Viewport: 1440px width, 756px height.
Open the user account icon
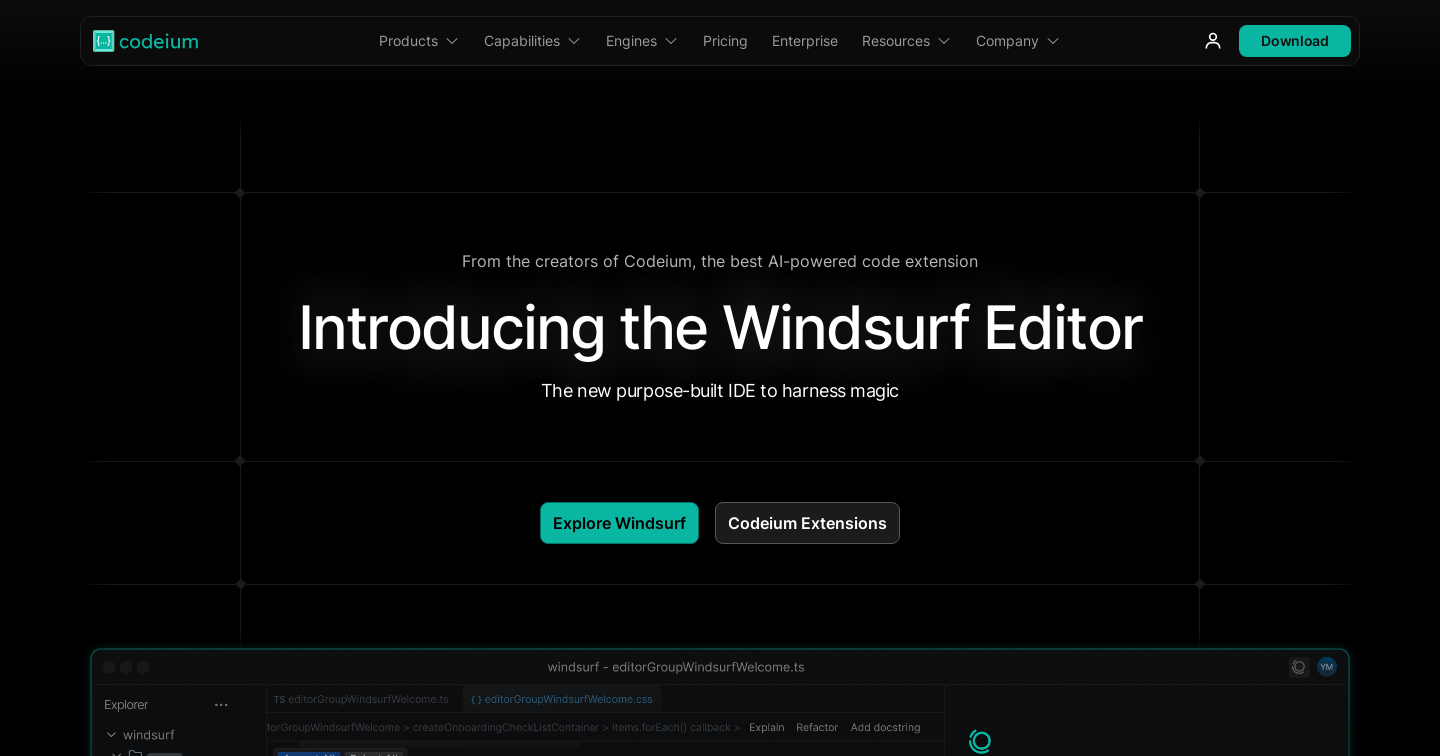[x=1212, y=41]
